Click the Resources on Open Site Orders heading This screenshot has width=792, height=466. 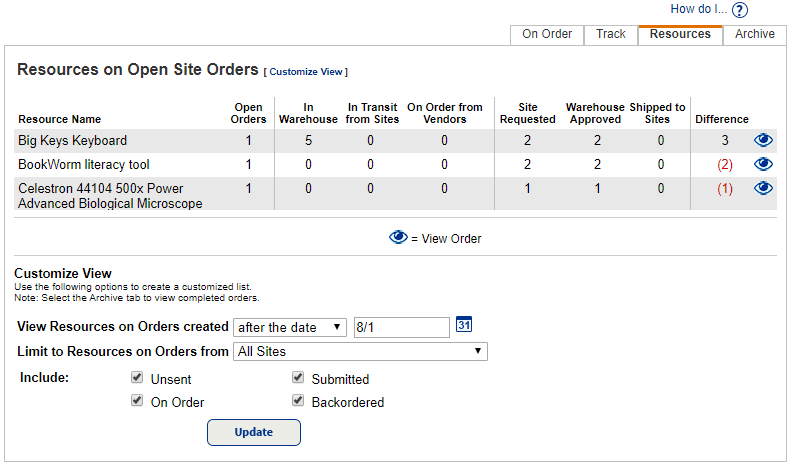click(137, 69)
